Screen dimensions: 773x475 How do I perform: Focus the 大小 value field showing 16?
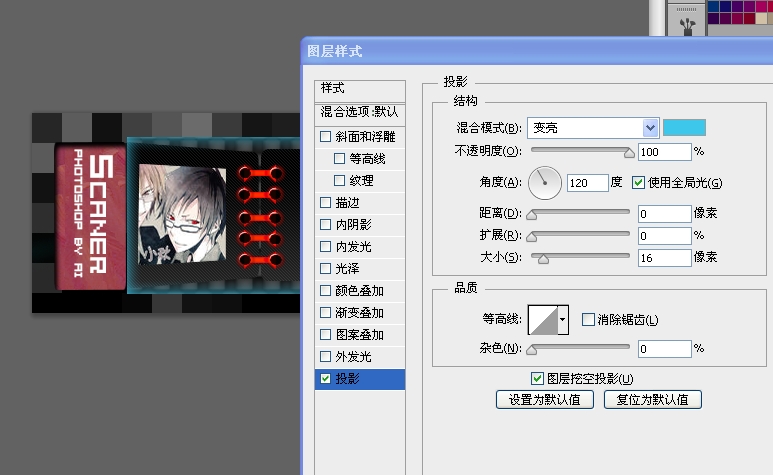click(x=665, y=258)
